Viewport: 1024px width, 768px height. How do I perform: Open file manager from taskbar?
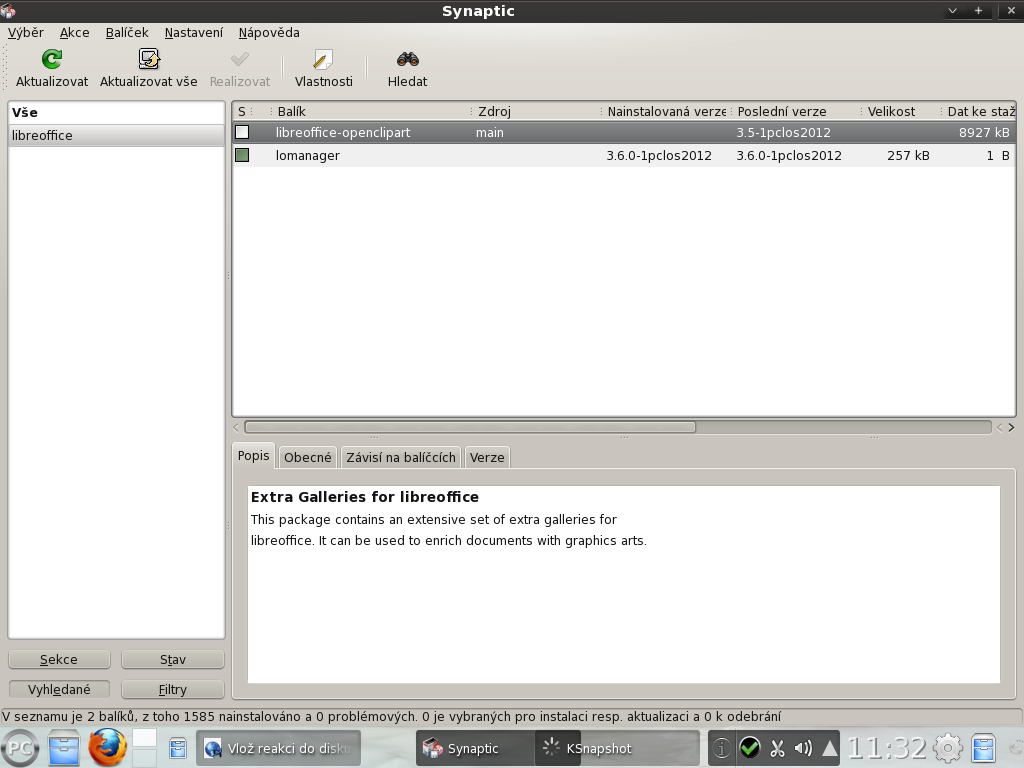coord(64,748)
